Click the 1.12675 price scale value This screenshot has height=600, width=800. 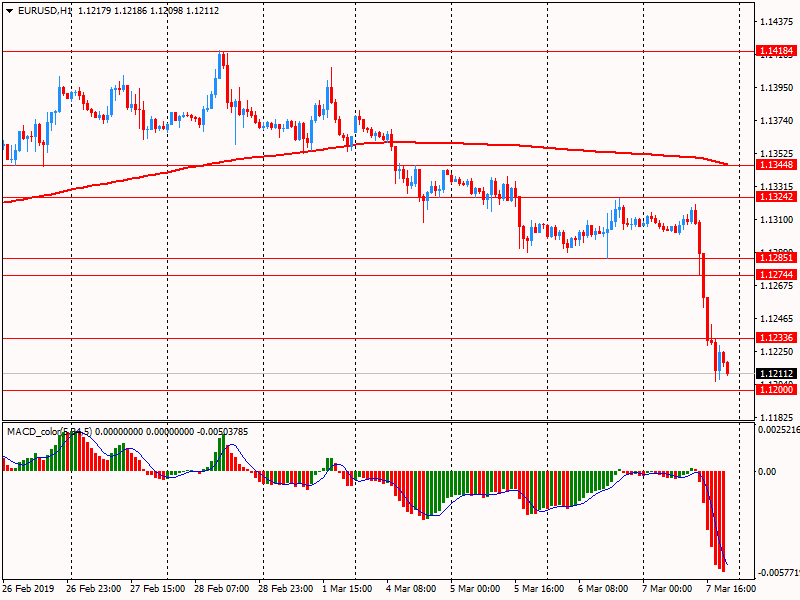[777, 286]
